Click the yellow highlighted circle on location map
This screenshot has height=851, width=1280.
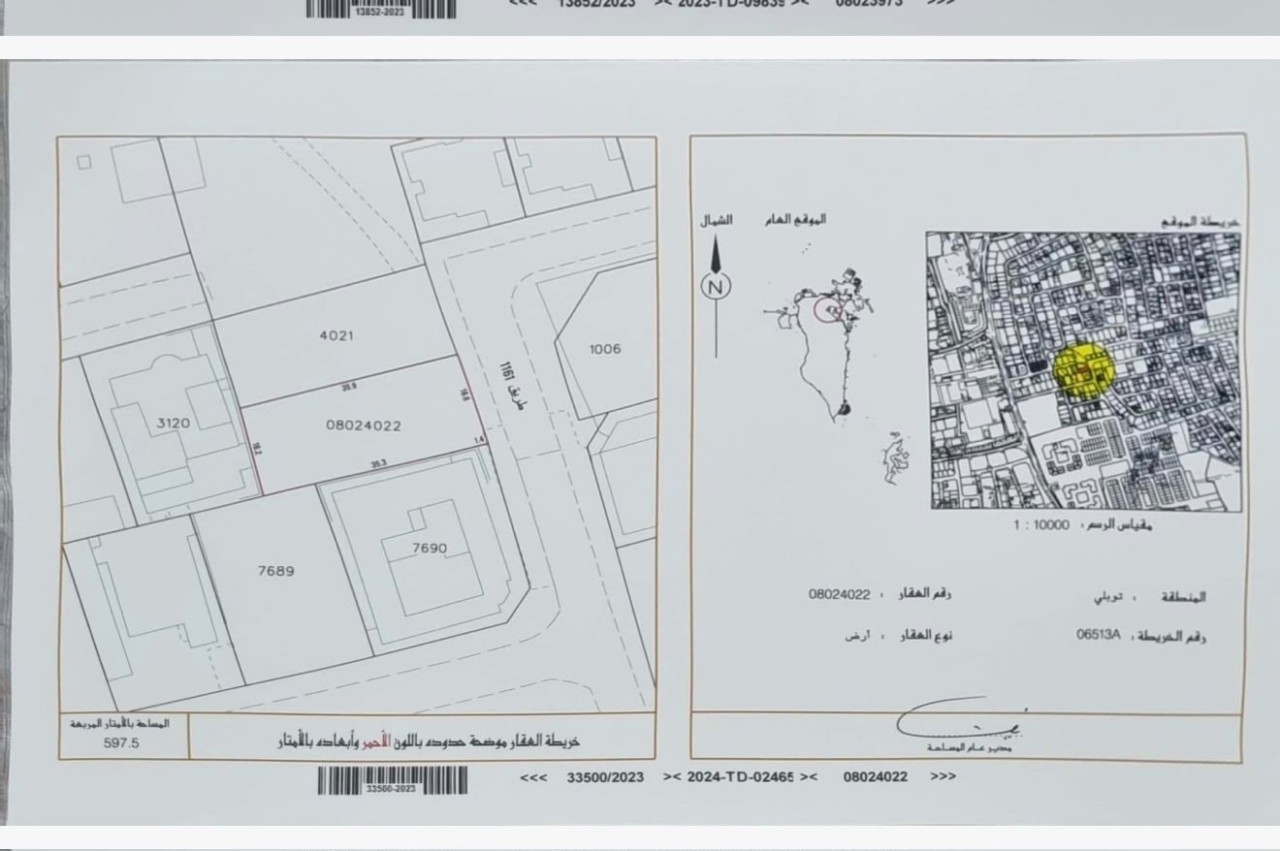[x=1084, y=372]
